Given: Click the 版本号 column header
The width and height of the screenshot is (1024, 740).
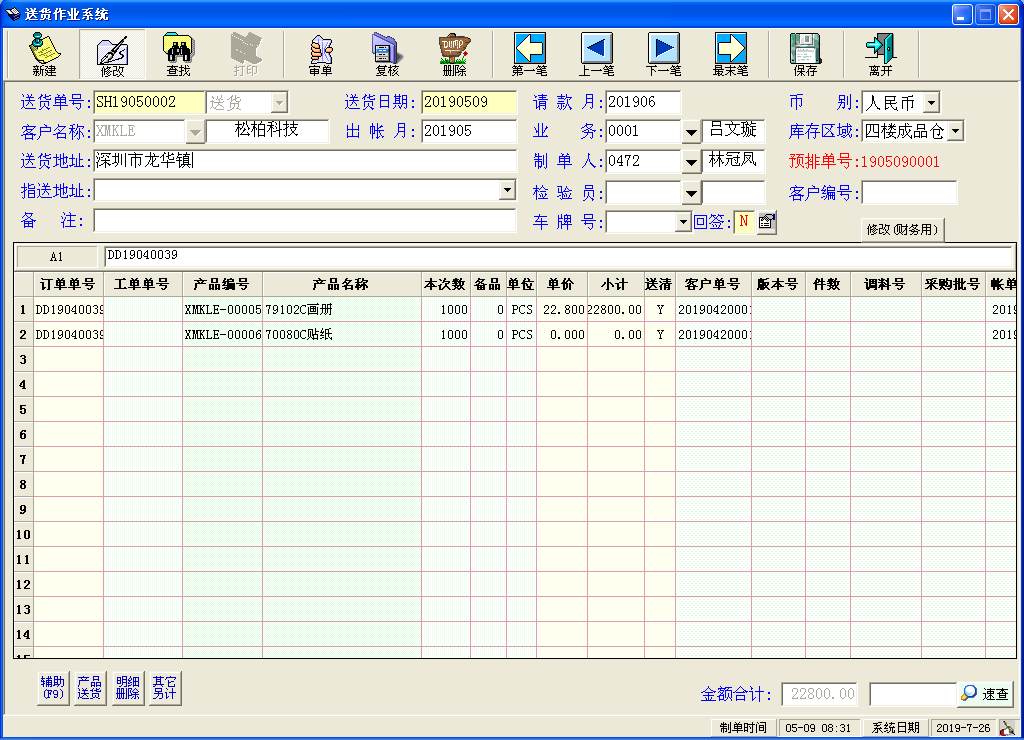Looking at the screenshot, I should click(x=777, y=284).
